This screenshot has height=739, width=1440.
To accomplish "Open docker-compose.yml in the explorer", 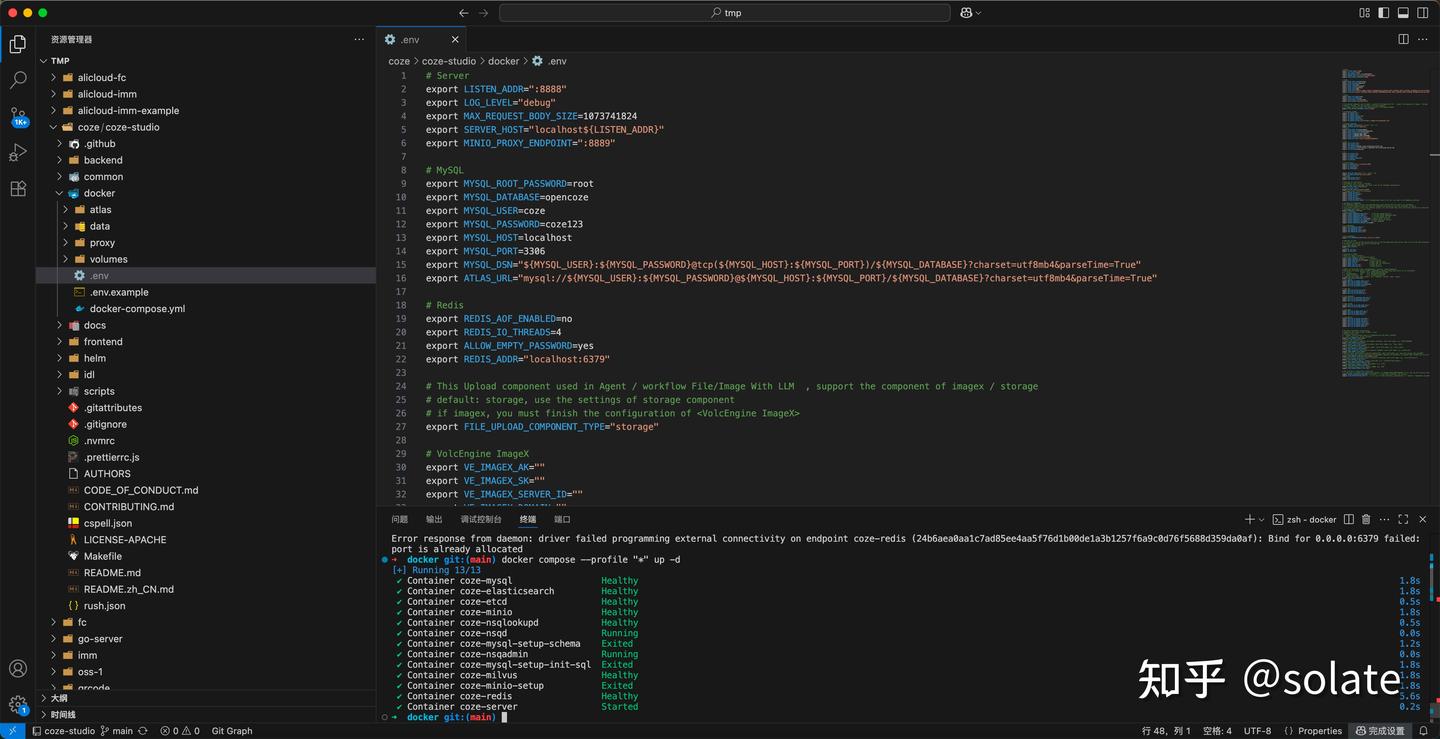I will click(137, 309).
